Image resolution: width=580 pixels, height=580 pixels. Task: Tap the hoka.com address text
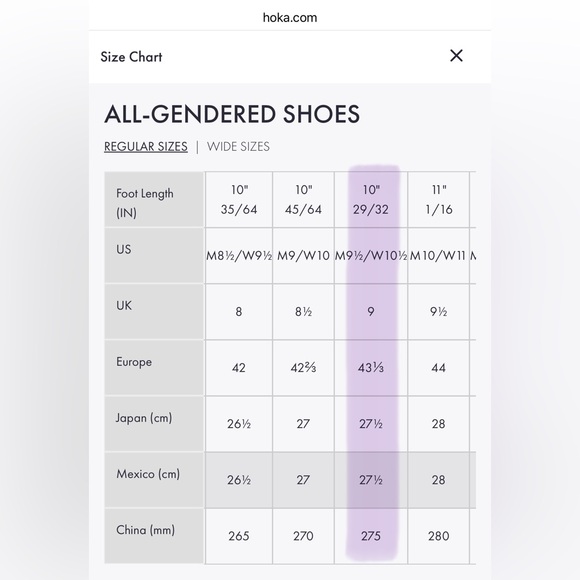[x=290, y=17]
